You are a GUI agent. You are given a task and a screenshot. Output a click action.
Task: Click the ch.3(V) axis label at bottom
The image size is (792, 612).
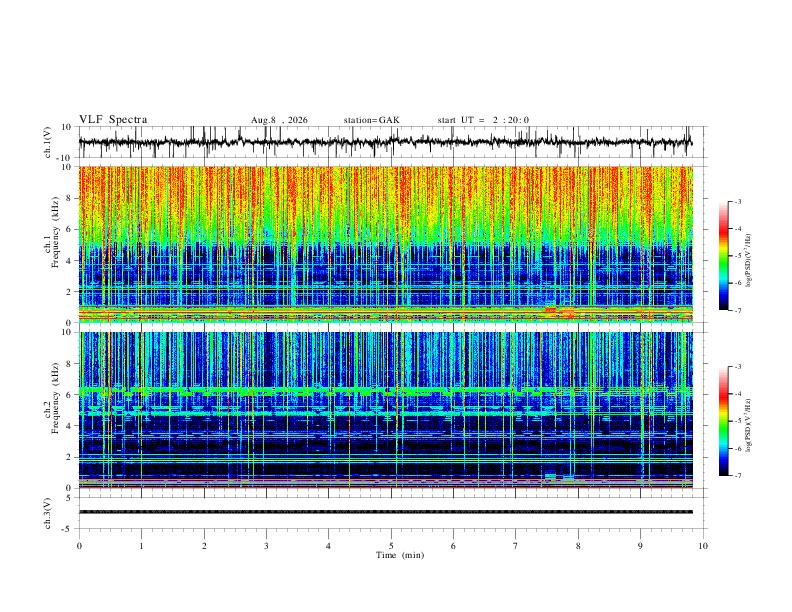48,513
